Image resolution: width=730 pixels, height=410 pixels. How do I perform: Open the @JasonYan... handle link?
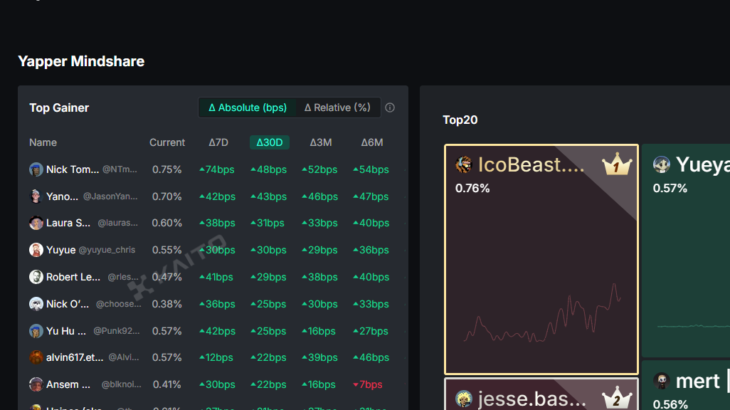click(110, 196)
